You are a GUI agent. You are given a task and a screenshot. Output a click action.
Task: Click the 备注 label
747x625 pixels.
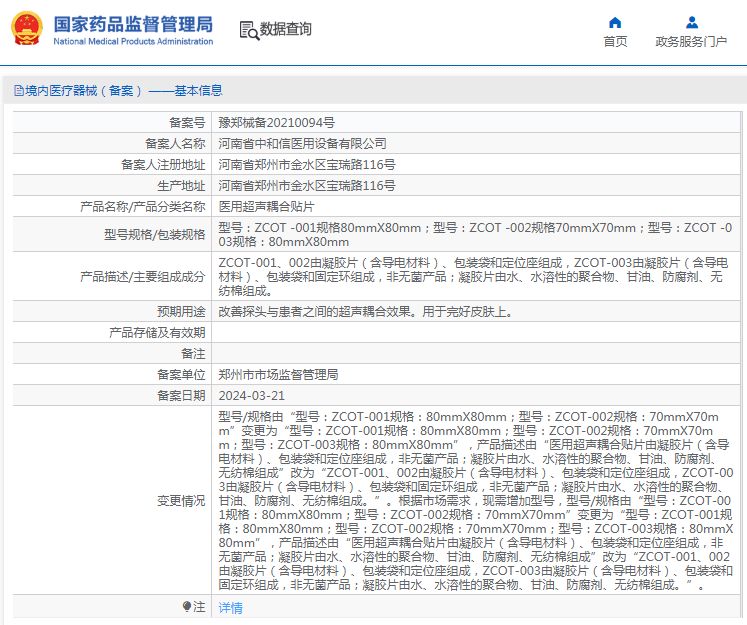193,353
